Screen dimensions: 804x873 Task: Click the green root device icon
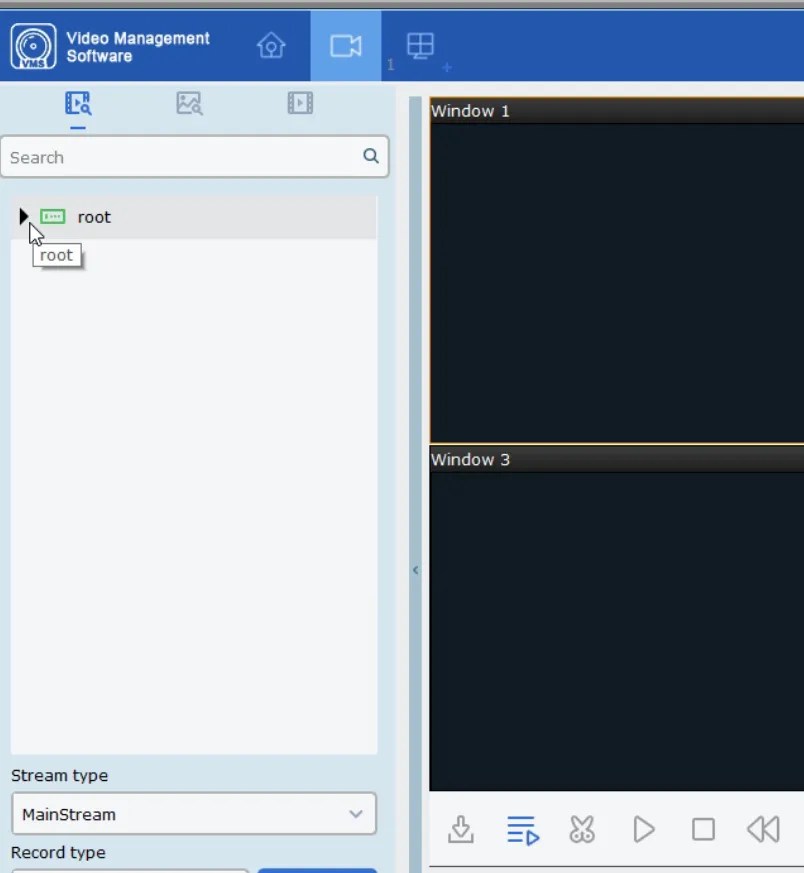[x=53, y=217]
